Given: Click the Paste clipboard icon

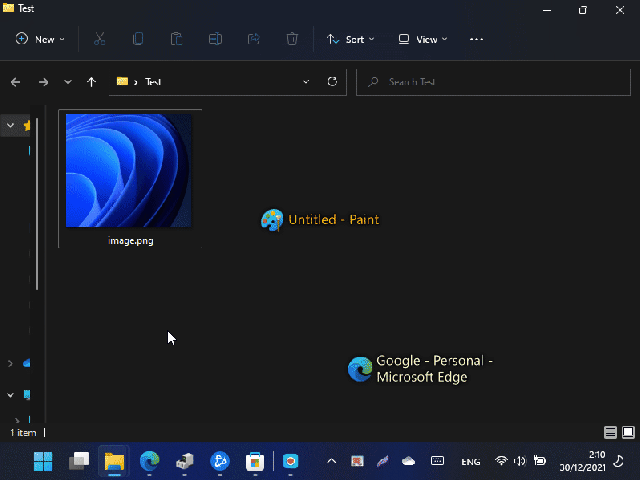Looking at the screenshot, I should pyautogui.click(x=176, y=39).
